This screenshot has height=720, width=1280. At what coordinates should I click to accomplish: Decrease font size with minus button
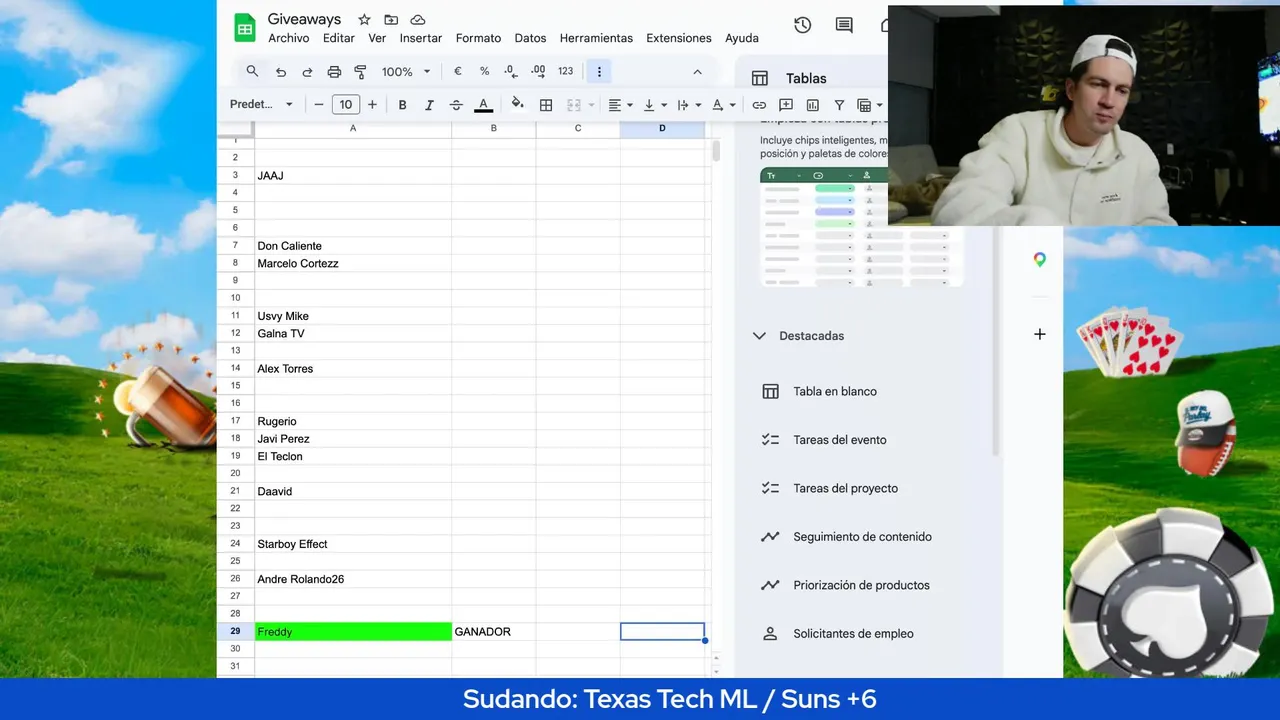[319, 104]
